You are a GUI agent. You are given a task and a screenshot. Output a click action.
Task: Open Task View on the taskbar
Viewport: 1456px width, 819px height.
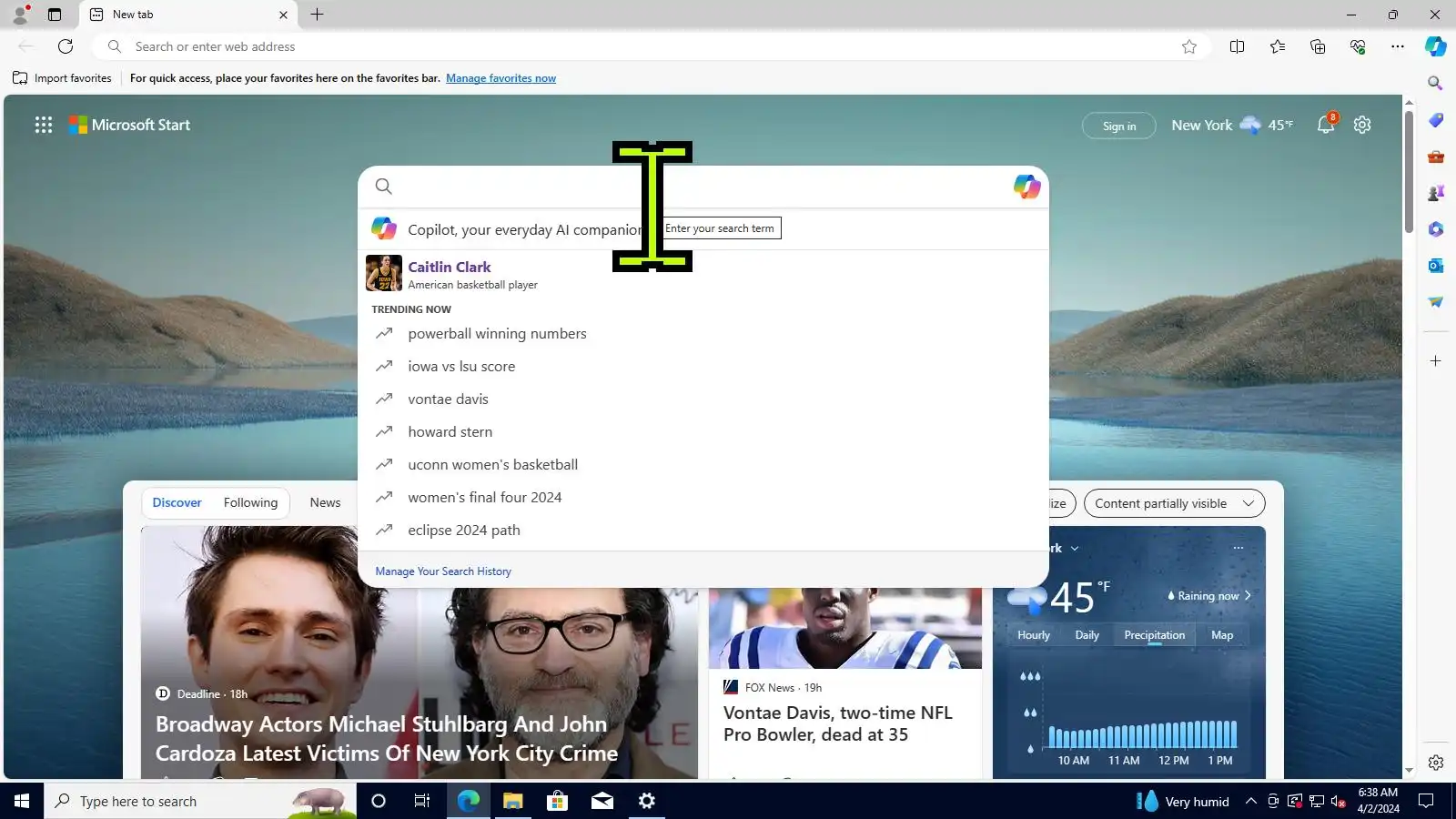pos(422,801)
